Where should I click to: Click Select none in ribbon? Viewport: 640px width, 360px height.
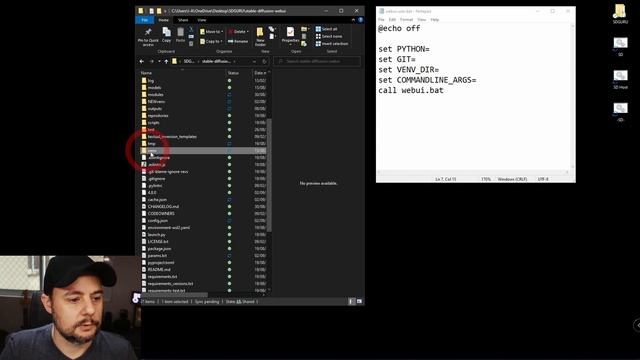(329, 36)
